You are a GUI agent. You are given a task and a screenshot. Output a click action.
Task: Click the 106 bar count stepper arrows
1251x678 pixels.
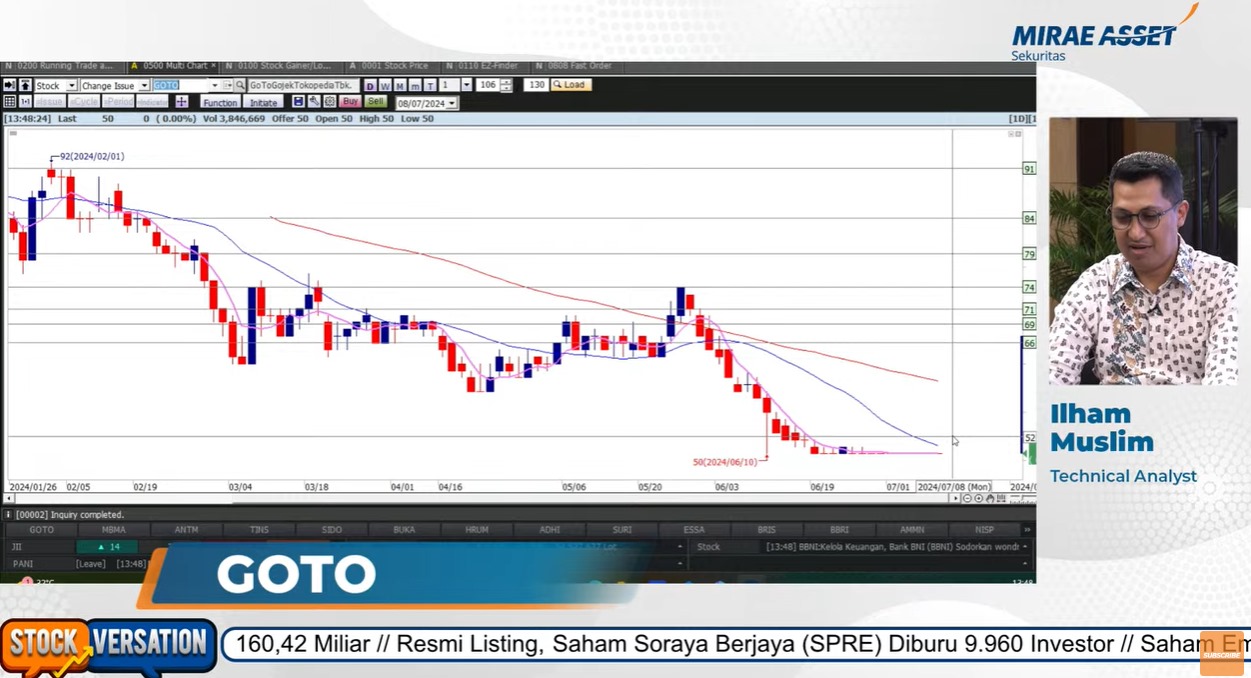click(506, 86)
